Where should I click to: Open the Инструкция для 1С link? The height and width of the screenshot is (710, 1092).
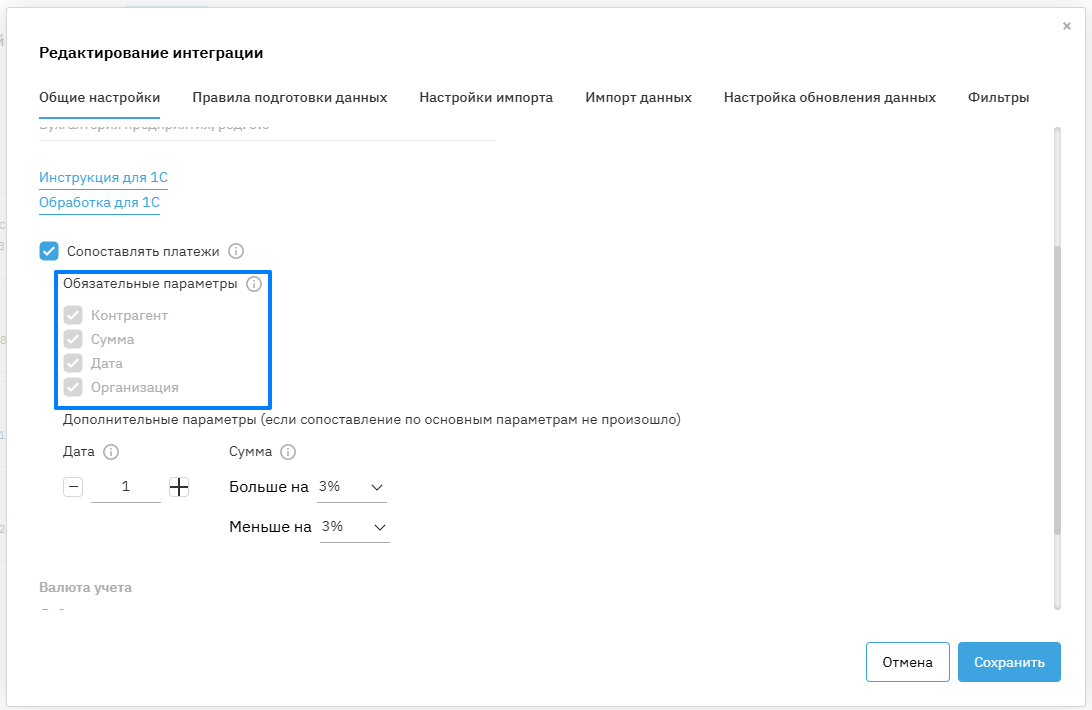(103, 178)
